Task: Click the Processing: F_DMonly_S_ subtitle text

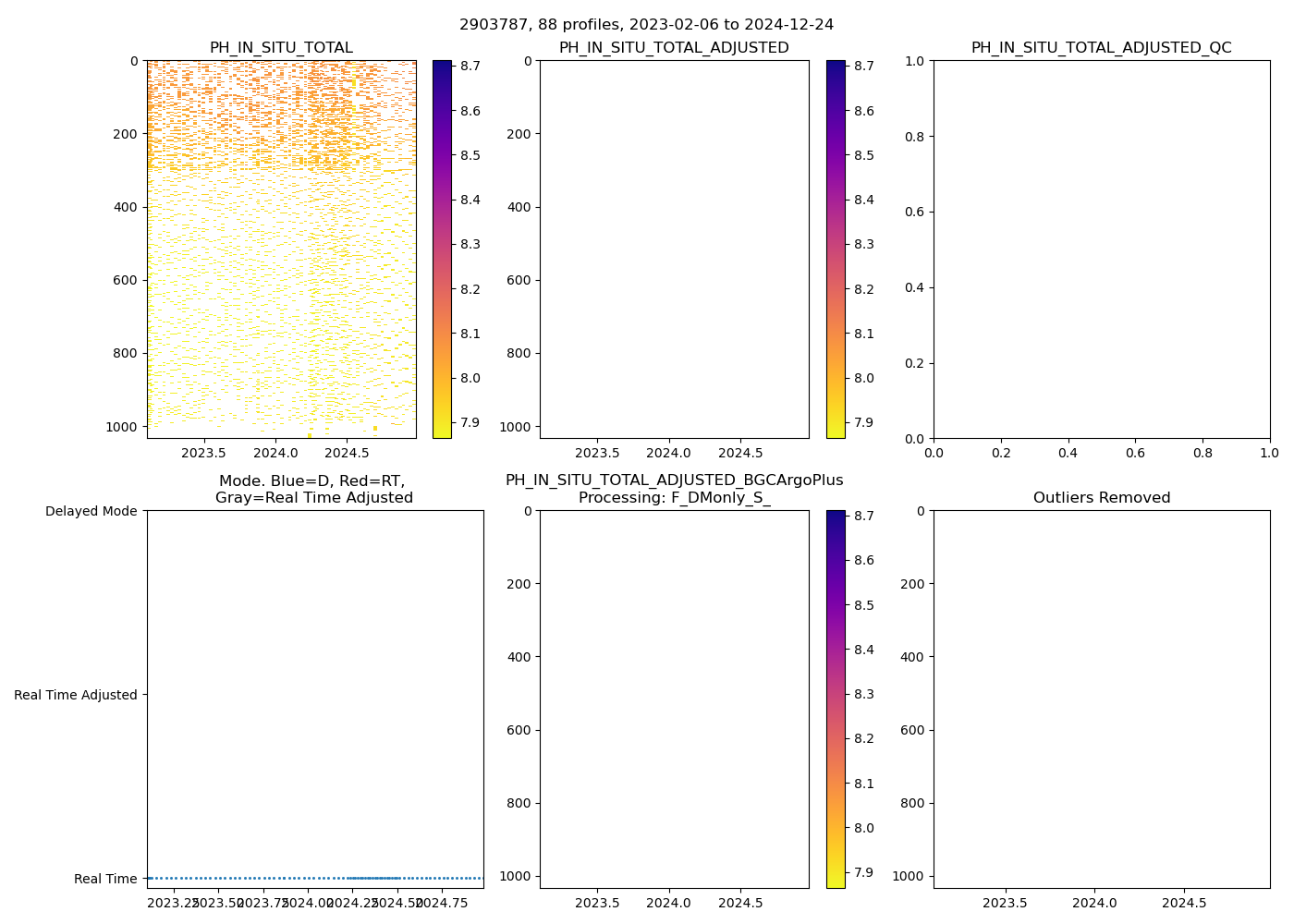Action: pyautogui.click(x=674, y=498)
